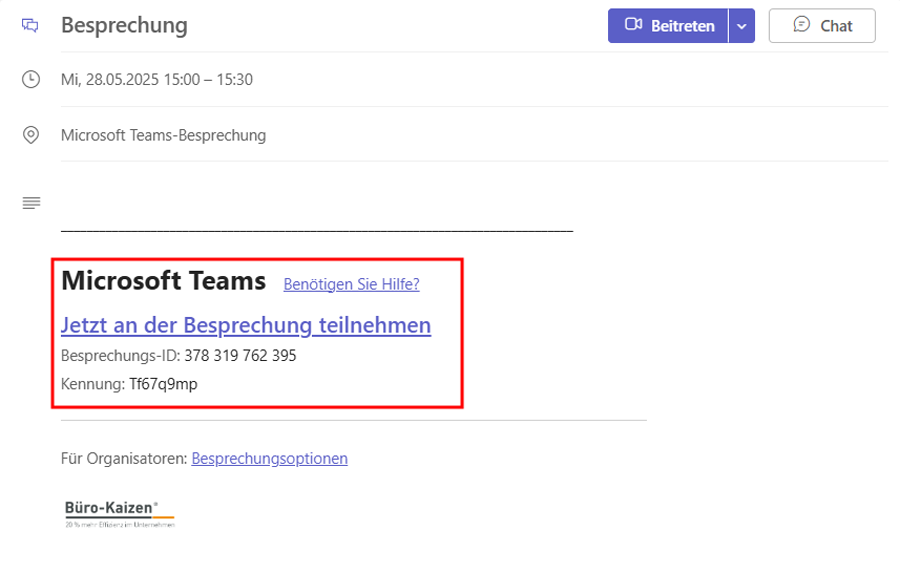
Task: Open the Benötigen Sie Hilfe? link
Action: (x=351, y=284)
